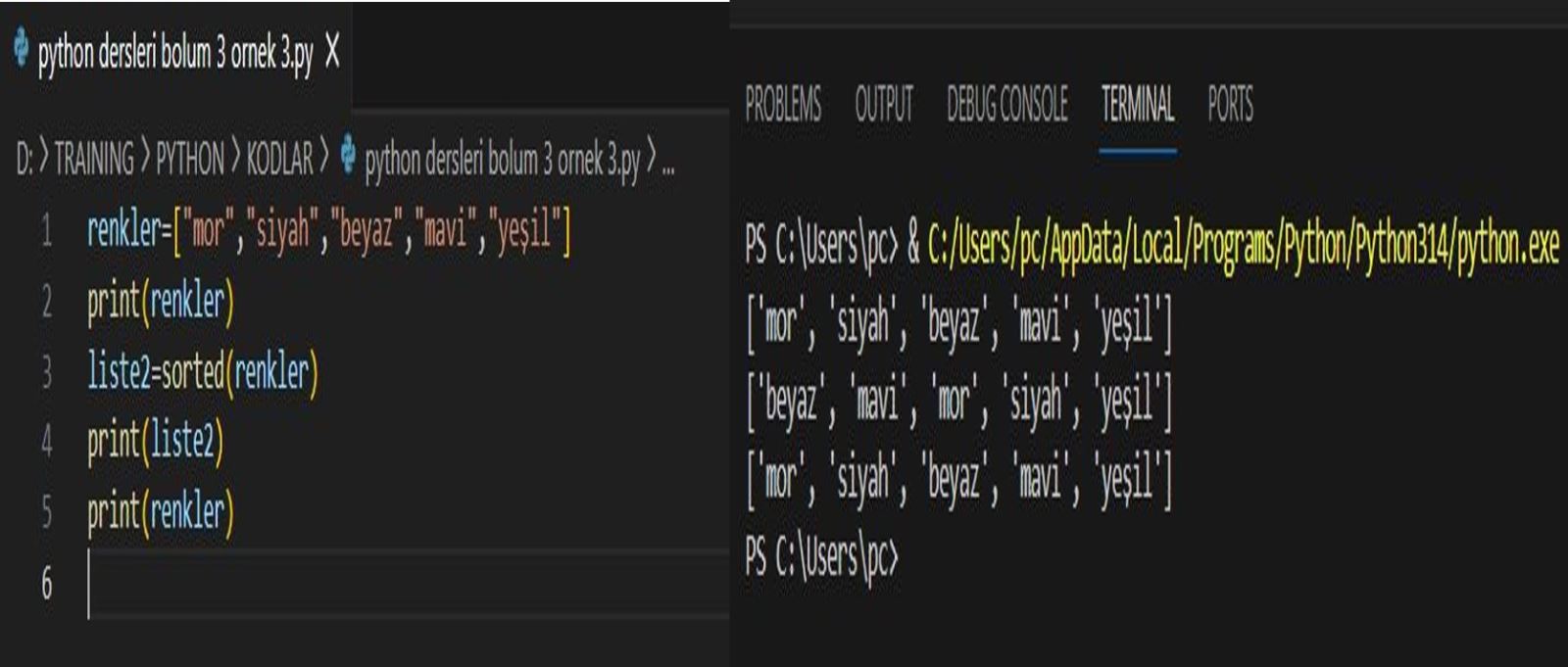
Task: Click the Python file icon in the editor tab
Action: [21, 49]
